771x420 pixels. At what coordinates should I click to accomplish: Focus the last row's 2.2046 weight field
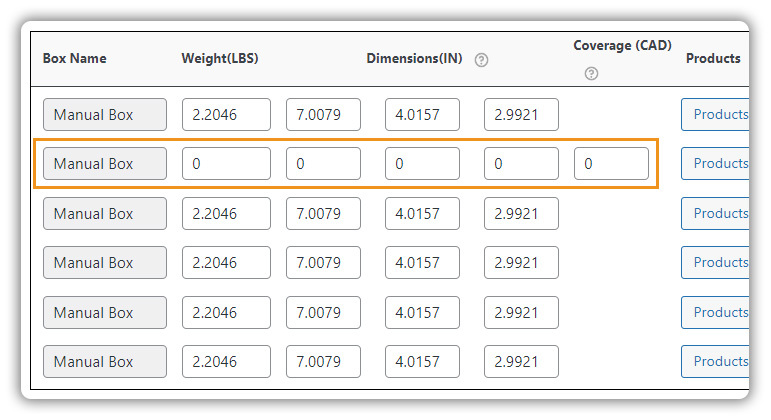click(x=226, y=361)
